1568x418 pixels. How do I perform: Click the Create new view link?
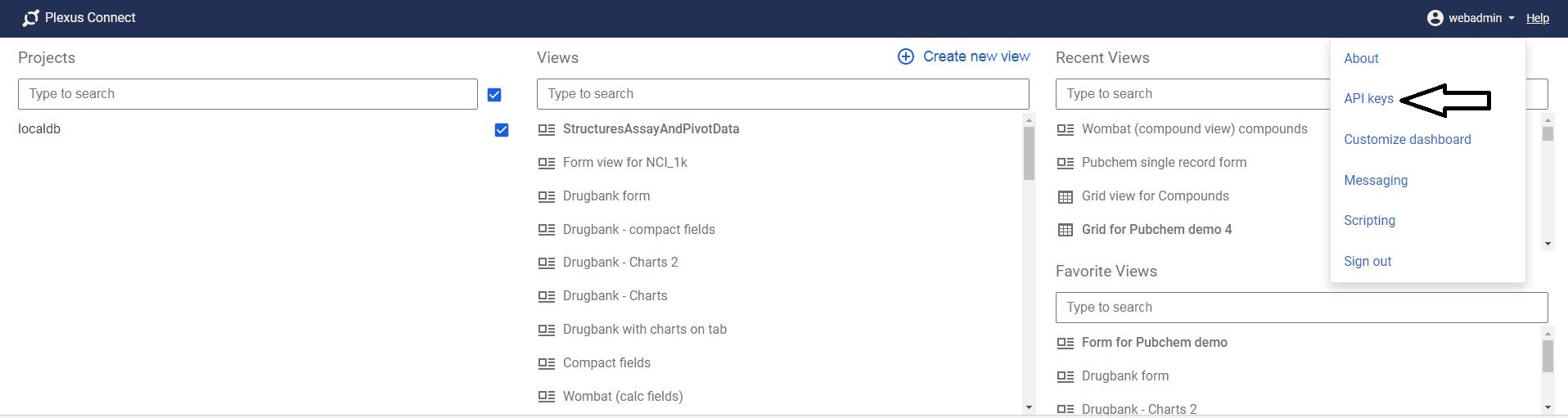point(975,56)
